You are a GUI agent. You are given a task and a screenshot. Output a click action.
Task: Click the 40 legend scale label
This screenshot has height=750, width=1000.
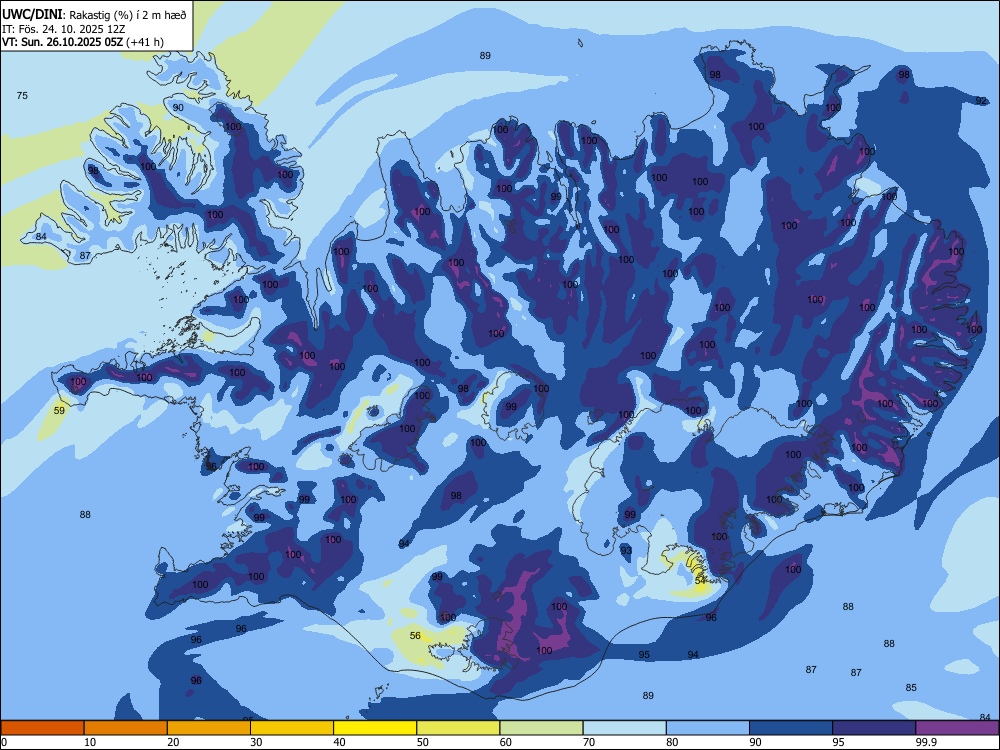339,742
